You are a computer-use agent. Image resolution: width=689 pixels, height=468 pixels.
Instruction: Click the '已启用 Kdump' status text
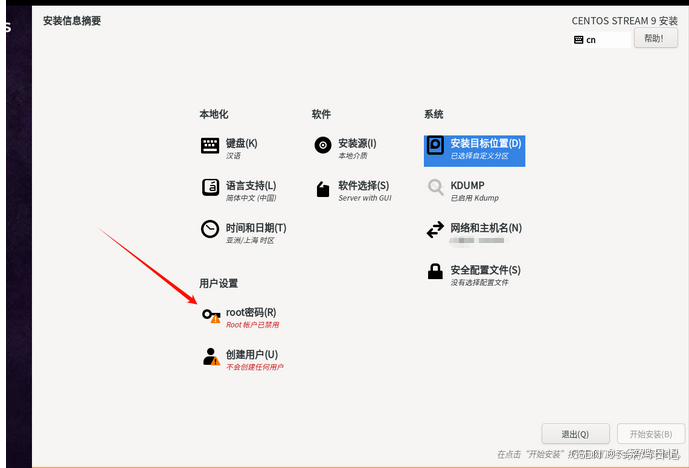pos(475,198)
